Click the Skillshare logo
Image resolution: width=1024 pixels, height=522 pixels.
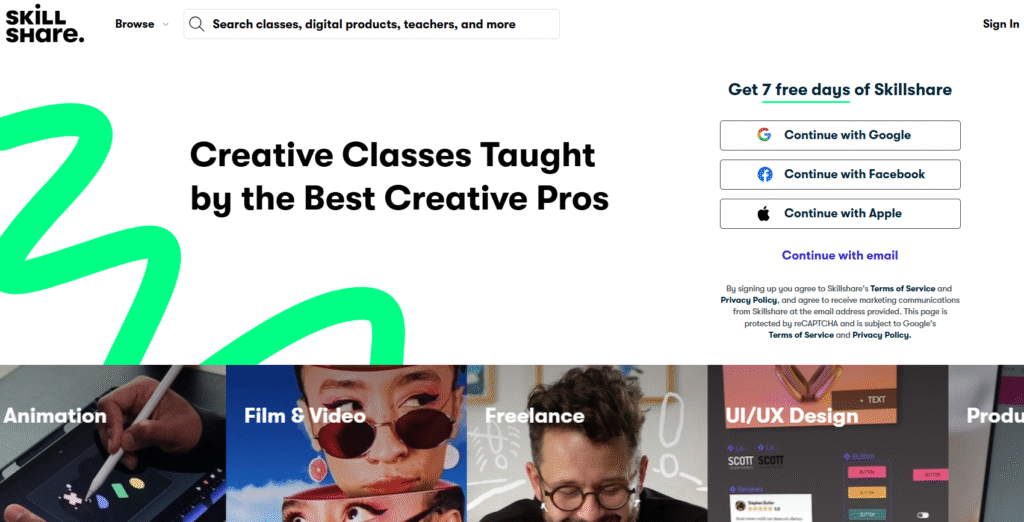point(45,24)
